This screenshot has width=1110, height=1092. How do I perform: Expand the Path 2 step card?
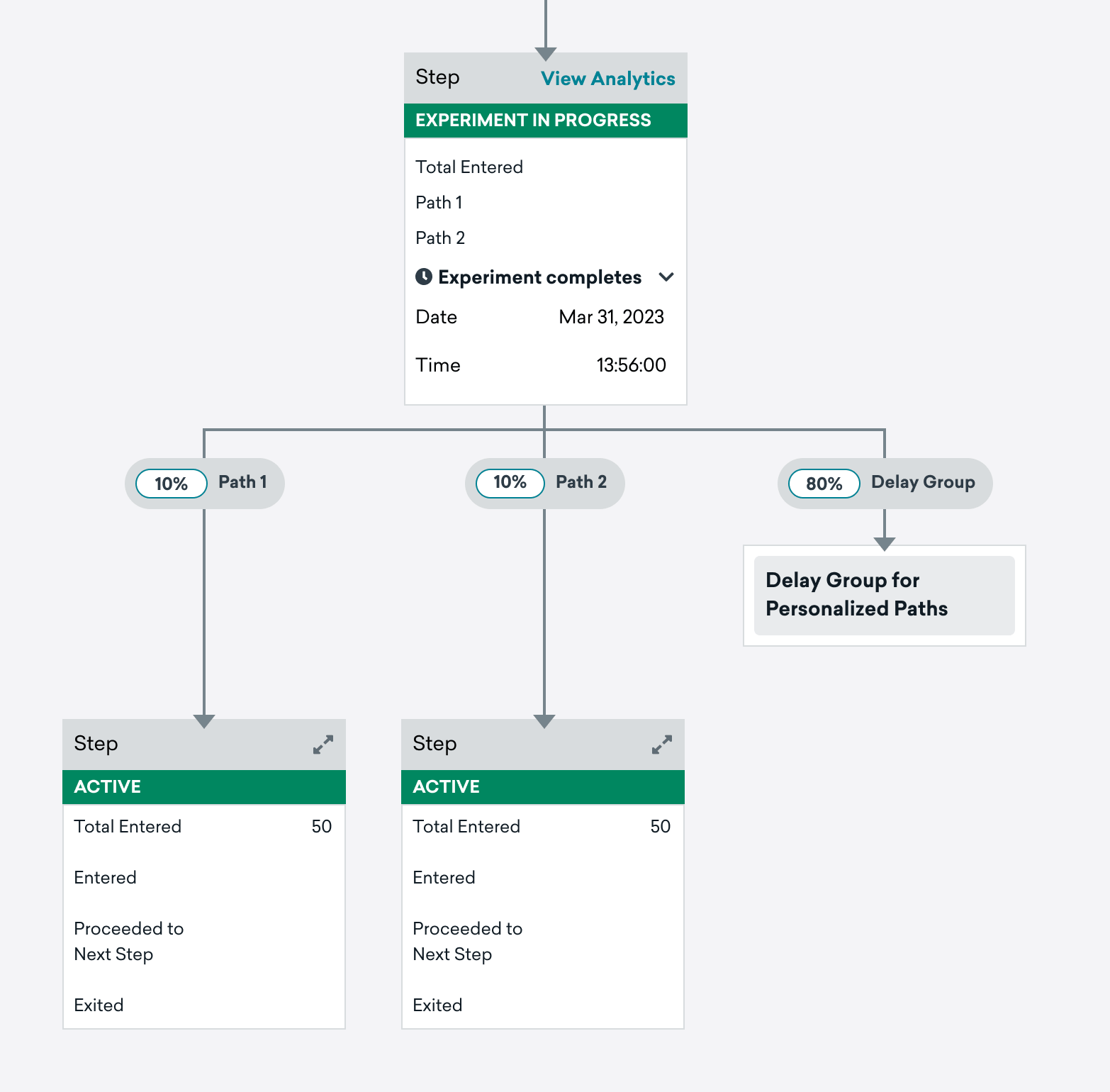[x=662, y=745]
